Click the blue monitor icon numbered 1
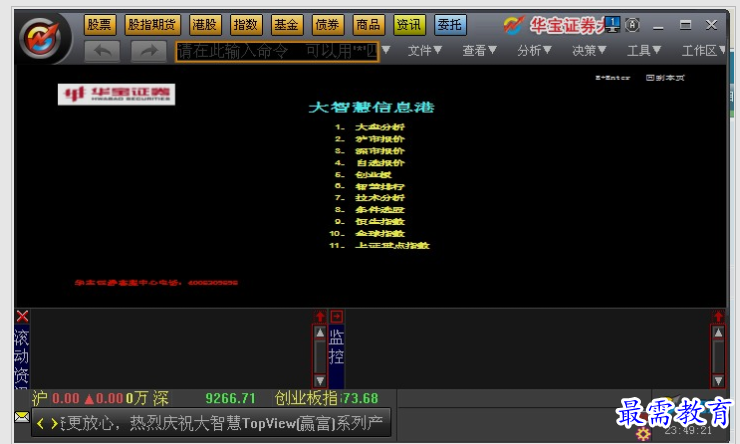 coord(612,24)
